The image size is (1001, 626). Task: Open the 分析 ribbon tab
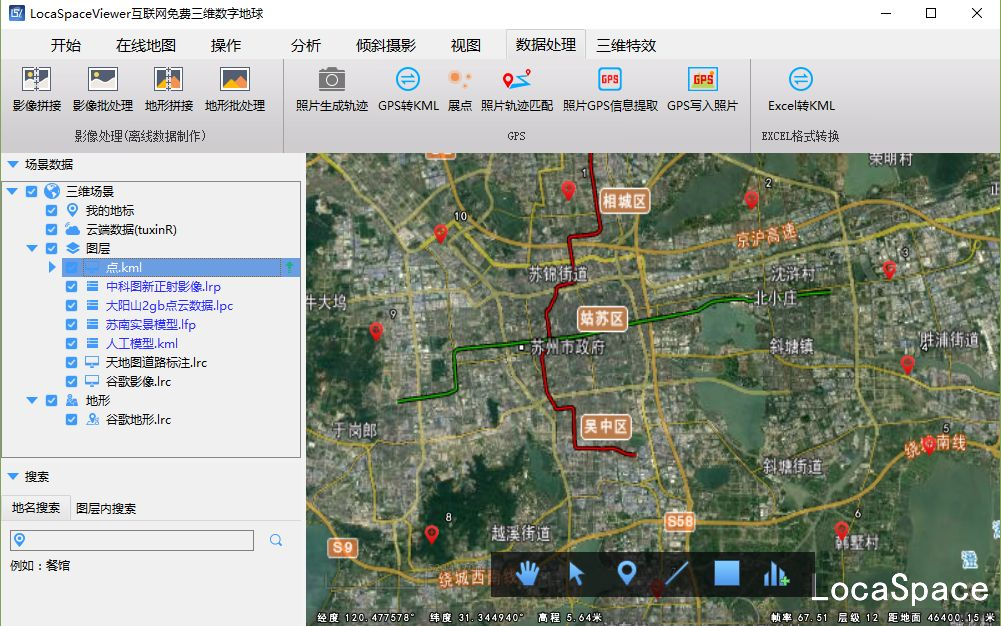(x=306, y=45)
